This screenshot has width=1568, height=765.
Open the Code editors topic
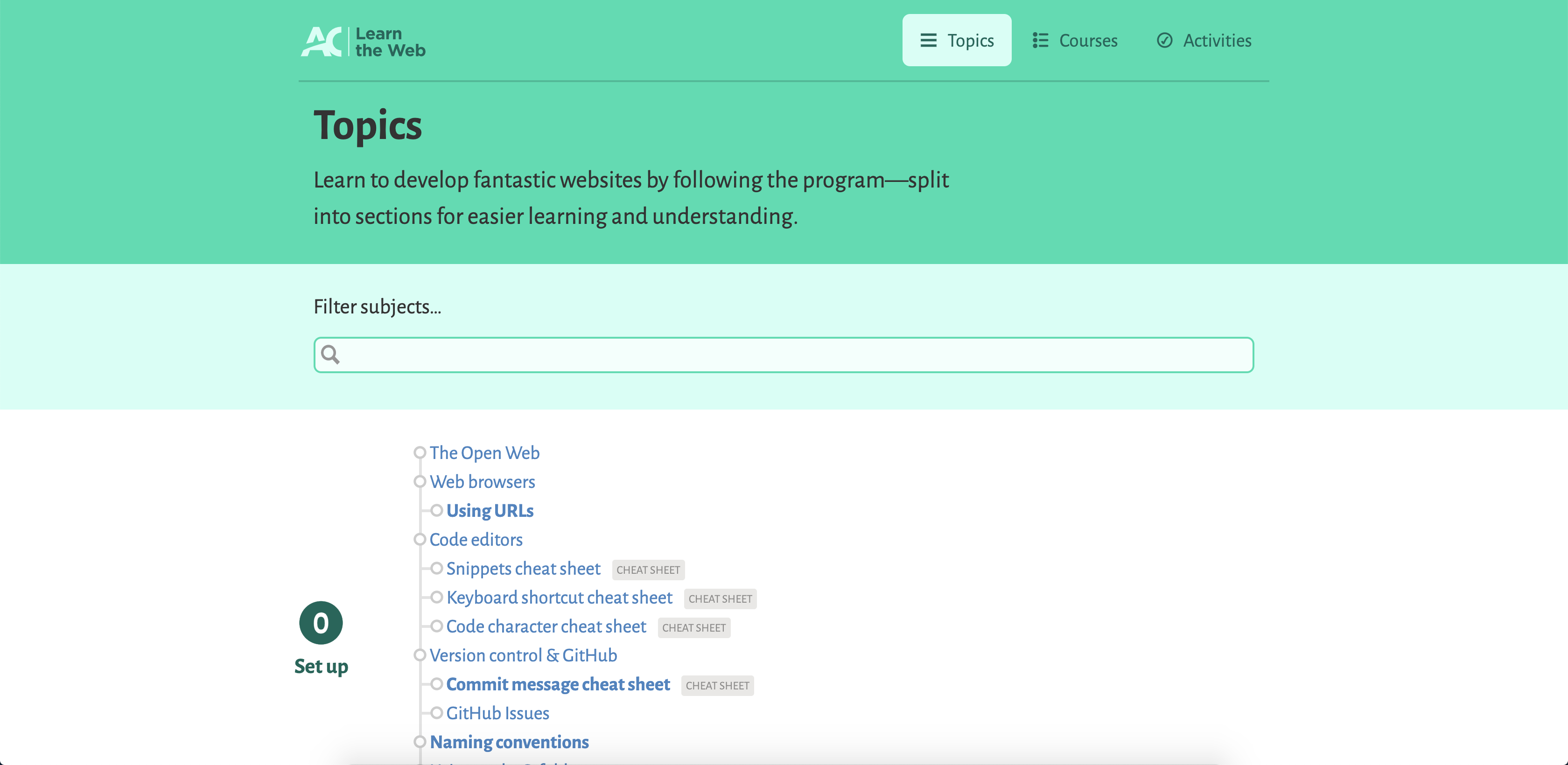476,540
